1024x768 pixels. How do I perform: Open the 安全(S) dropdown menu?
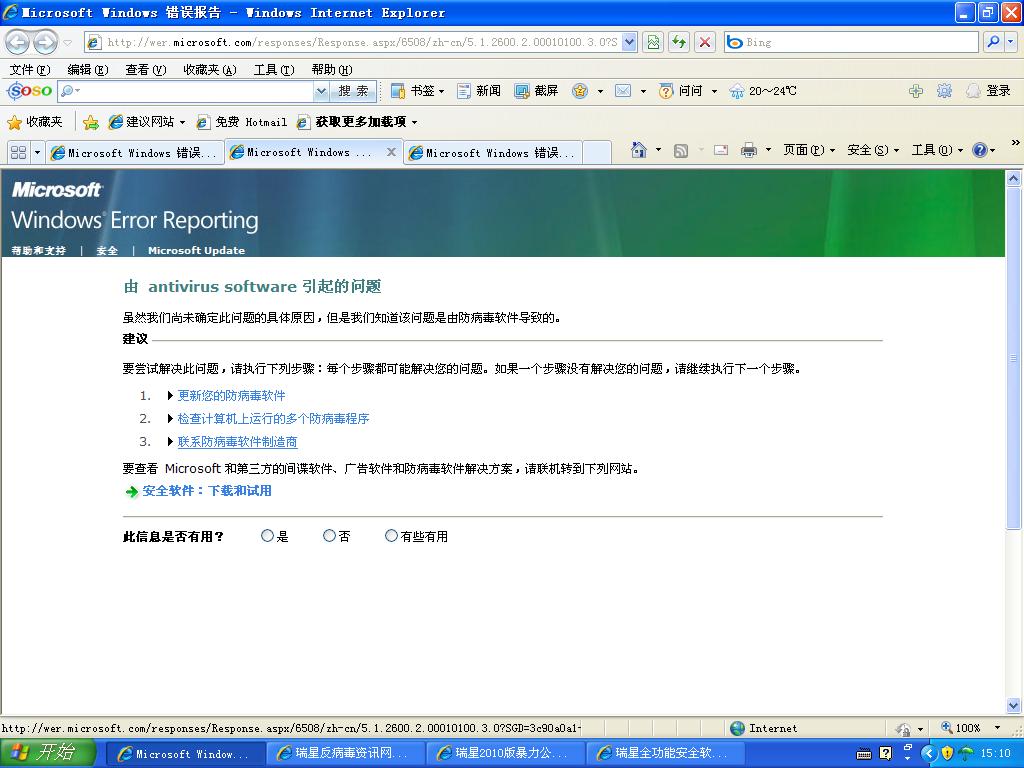pyautogui.click(x=872, y=150)
